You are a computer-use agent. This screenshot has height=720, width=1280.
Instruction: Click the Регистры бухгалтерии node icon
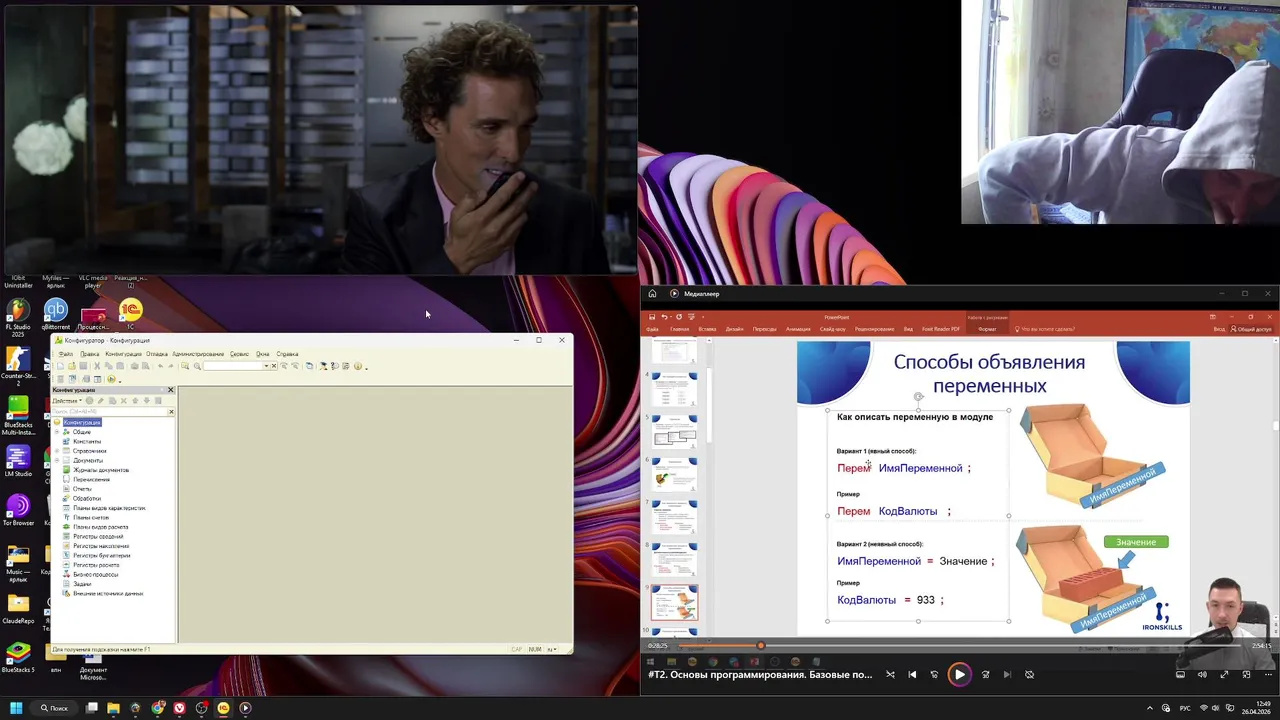point(66,555)
